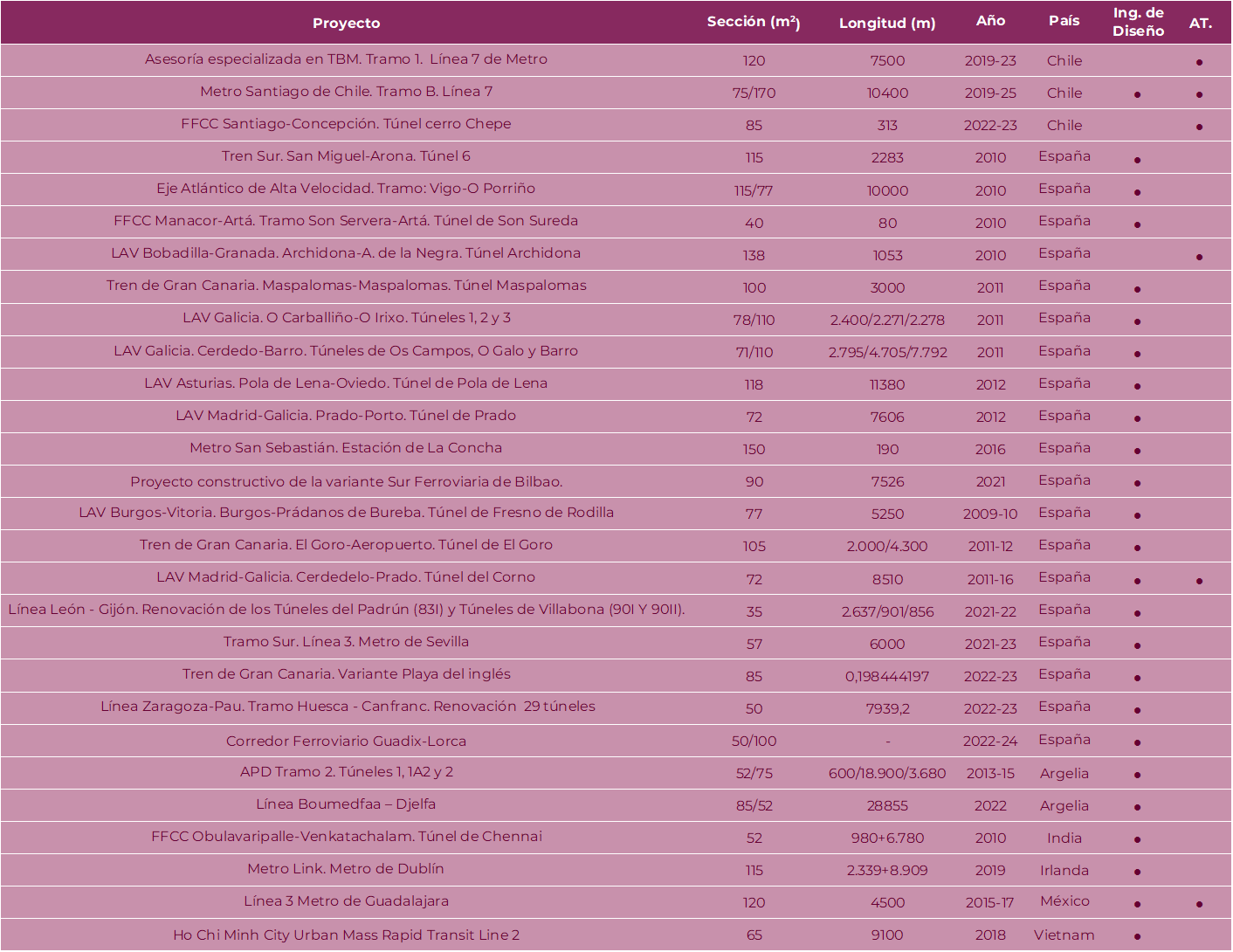Click country cell 'Irlanda'
Screen dimensions: 1233x952
[1064, 871]
